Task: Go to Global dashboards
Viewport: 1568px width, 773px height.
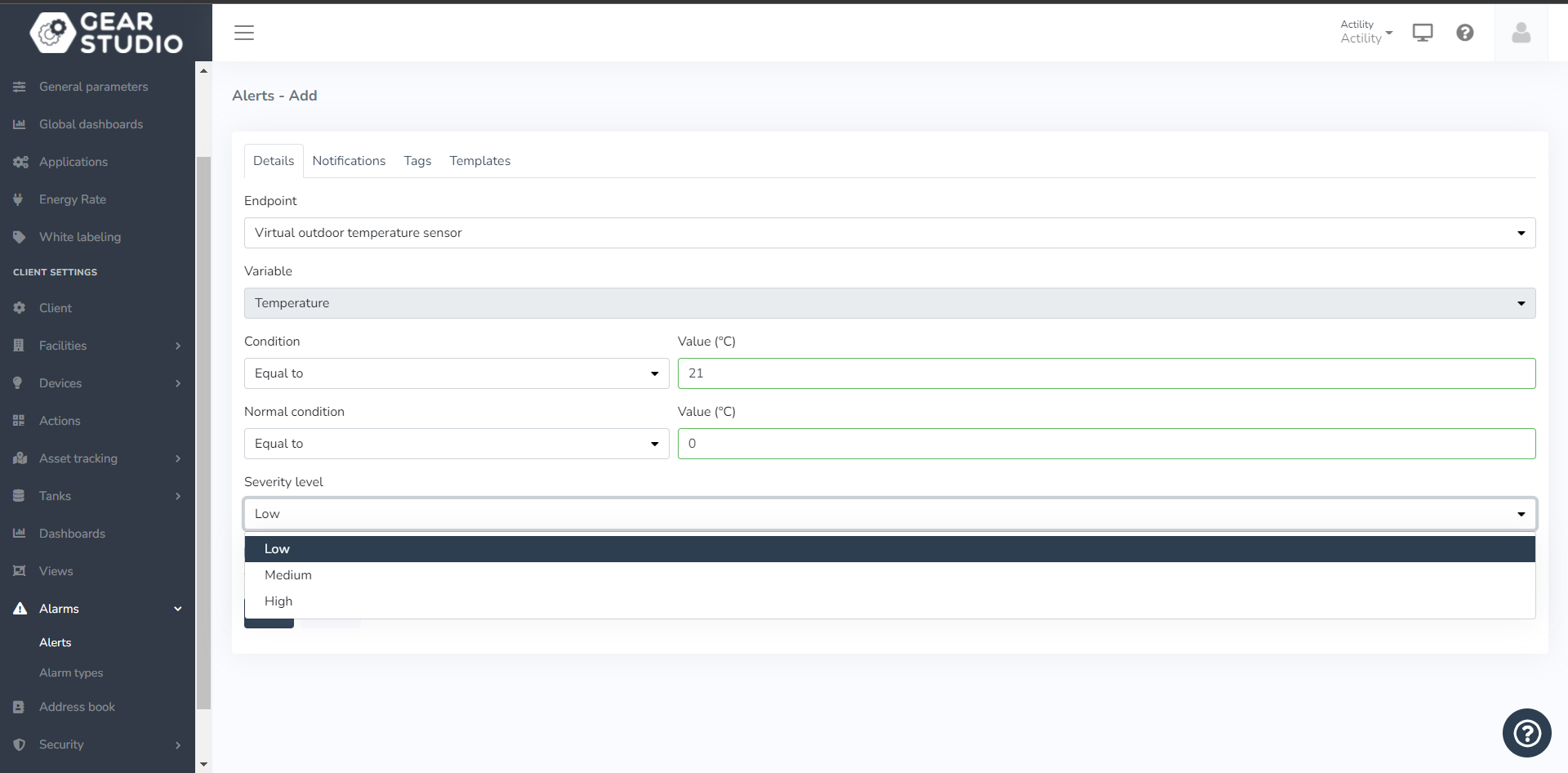Action: pos(91,124)
